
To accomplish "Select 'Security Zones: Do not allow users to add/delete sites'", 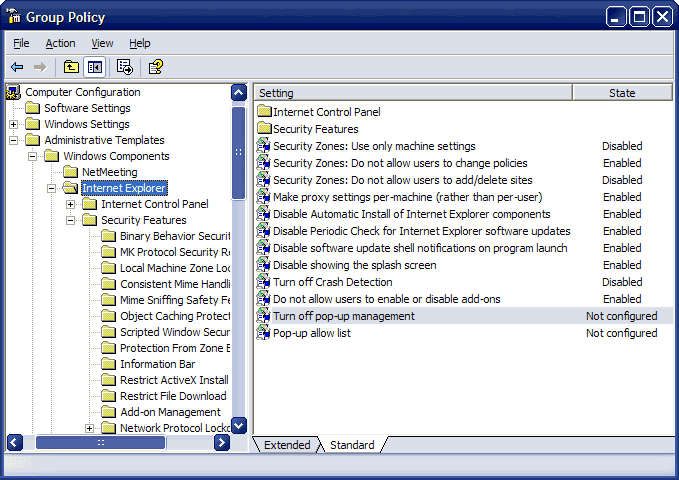I will click(403, 180).
